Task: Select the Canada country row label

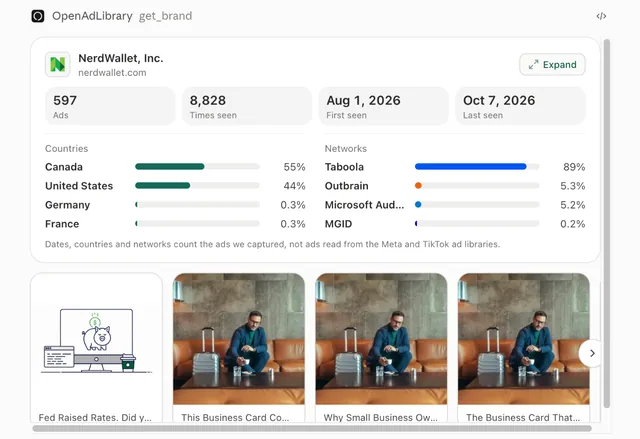Action: coord(64,167)
